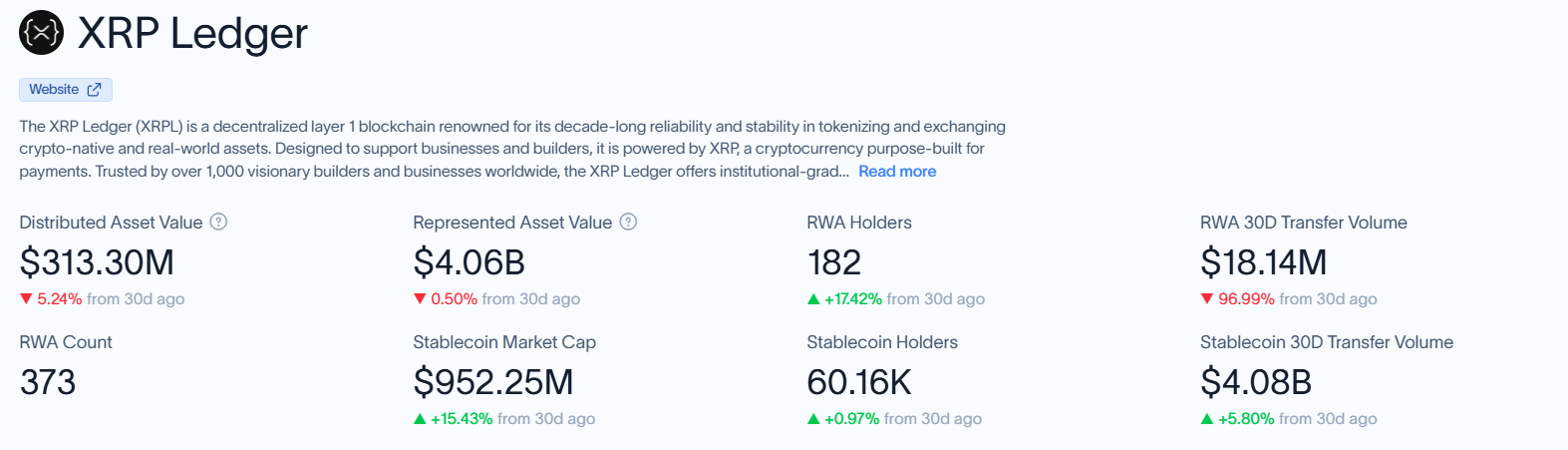Show Represented Asset Value help tooltip icon

[x=629, y=222]
